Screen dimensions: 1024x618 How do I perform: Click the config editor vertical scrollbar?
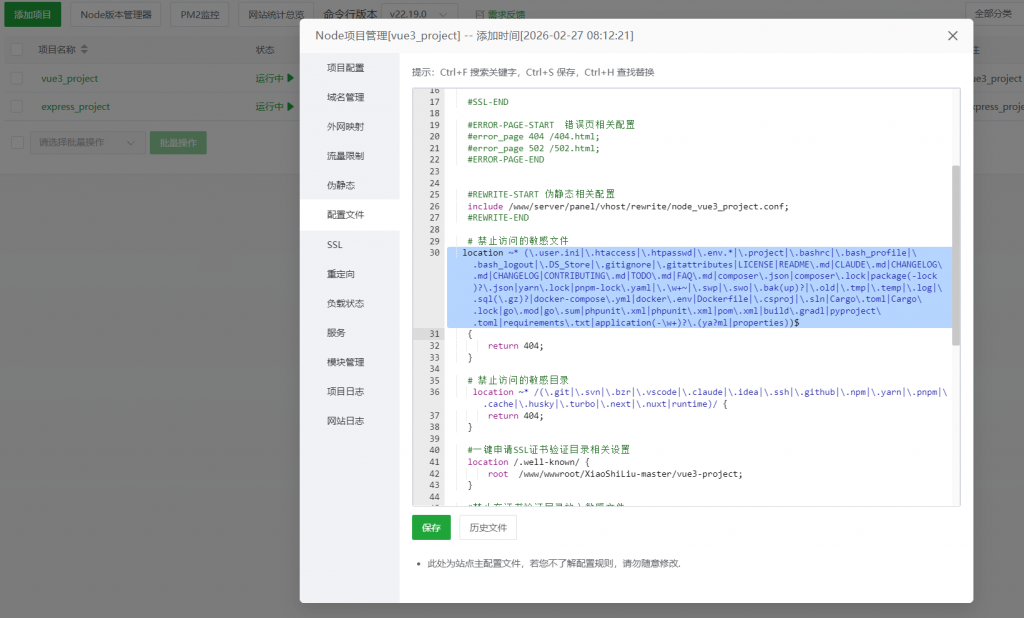coord(955,255)
